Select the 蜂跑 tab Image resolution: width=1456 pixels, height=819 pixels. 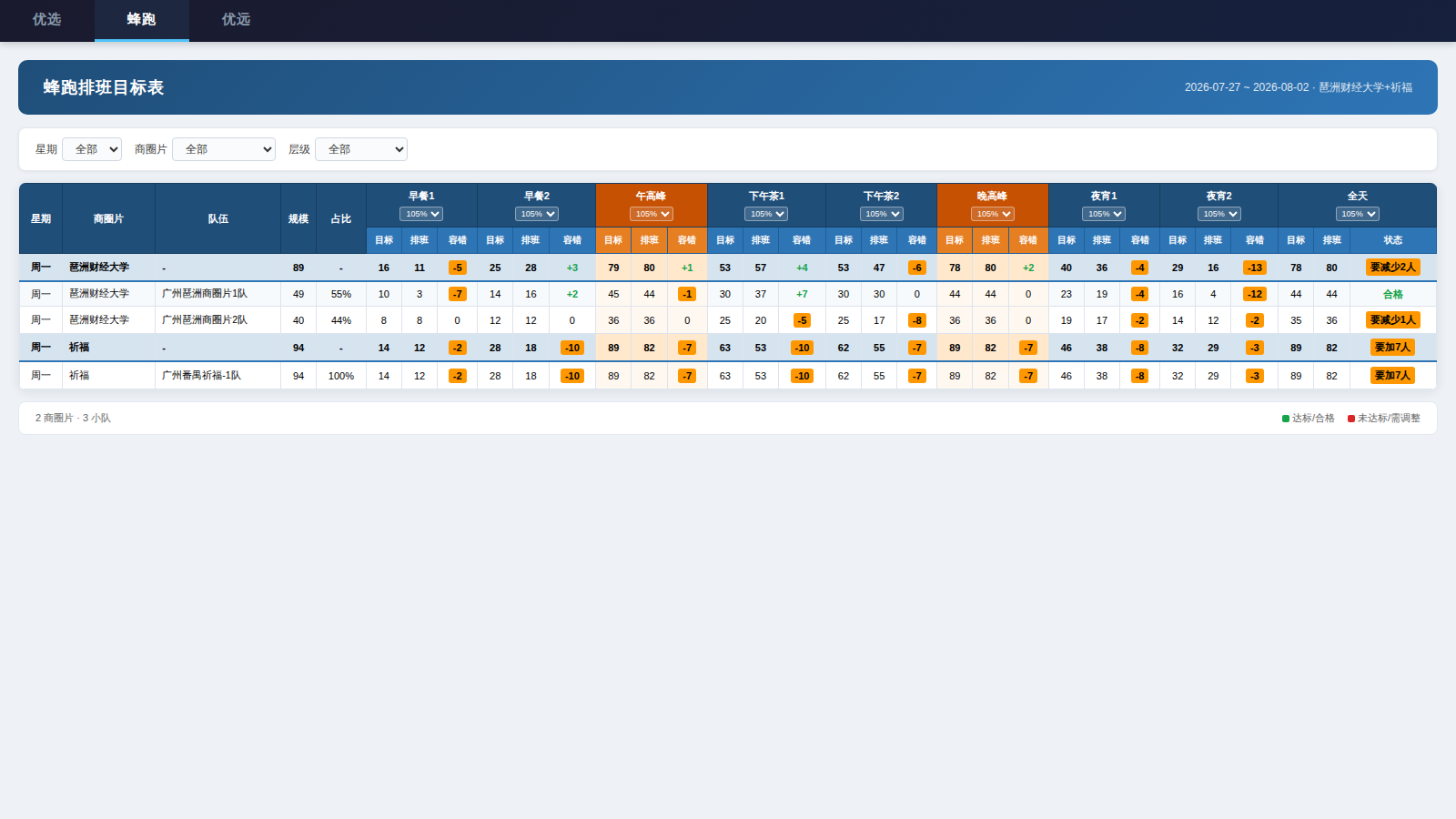pos(142,20)
